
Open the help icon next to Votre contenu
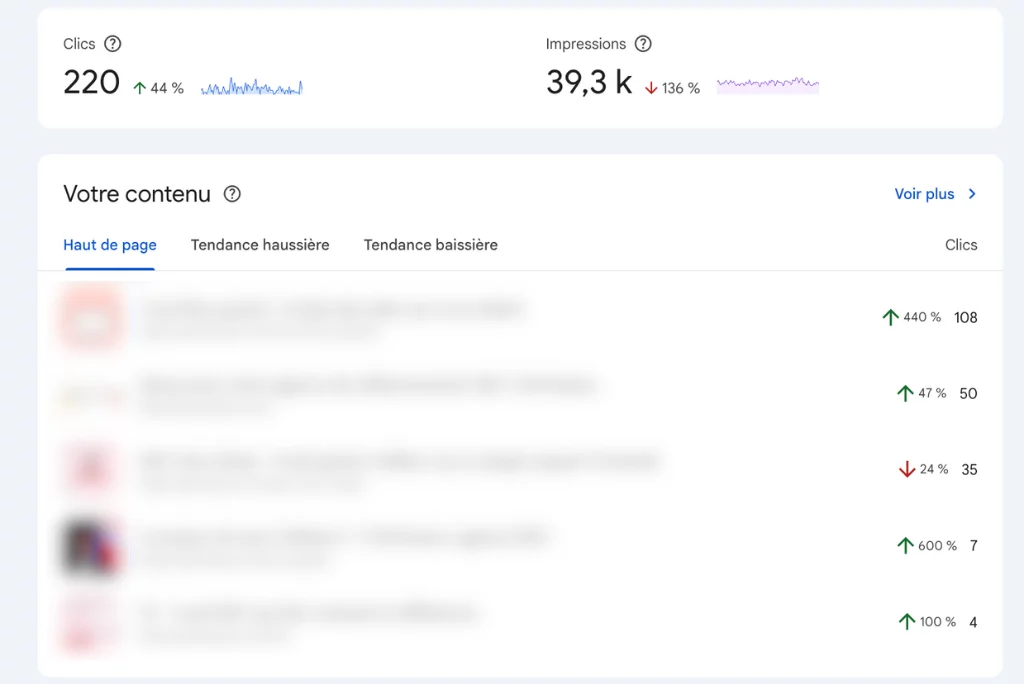(232, 194)
